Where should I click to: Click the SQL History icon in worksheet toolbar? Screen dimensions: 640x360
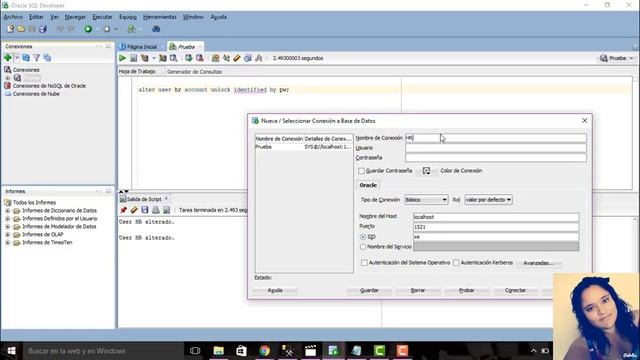(x=248, y=58)
